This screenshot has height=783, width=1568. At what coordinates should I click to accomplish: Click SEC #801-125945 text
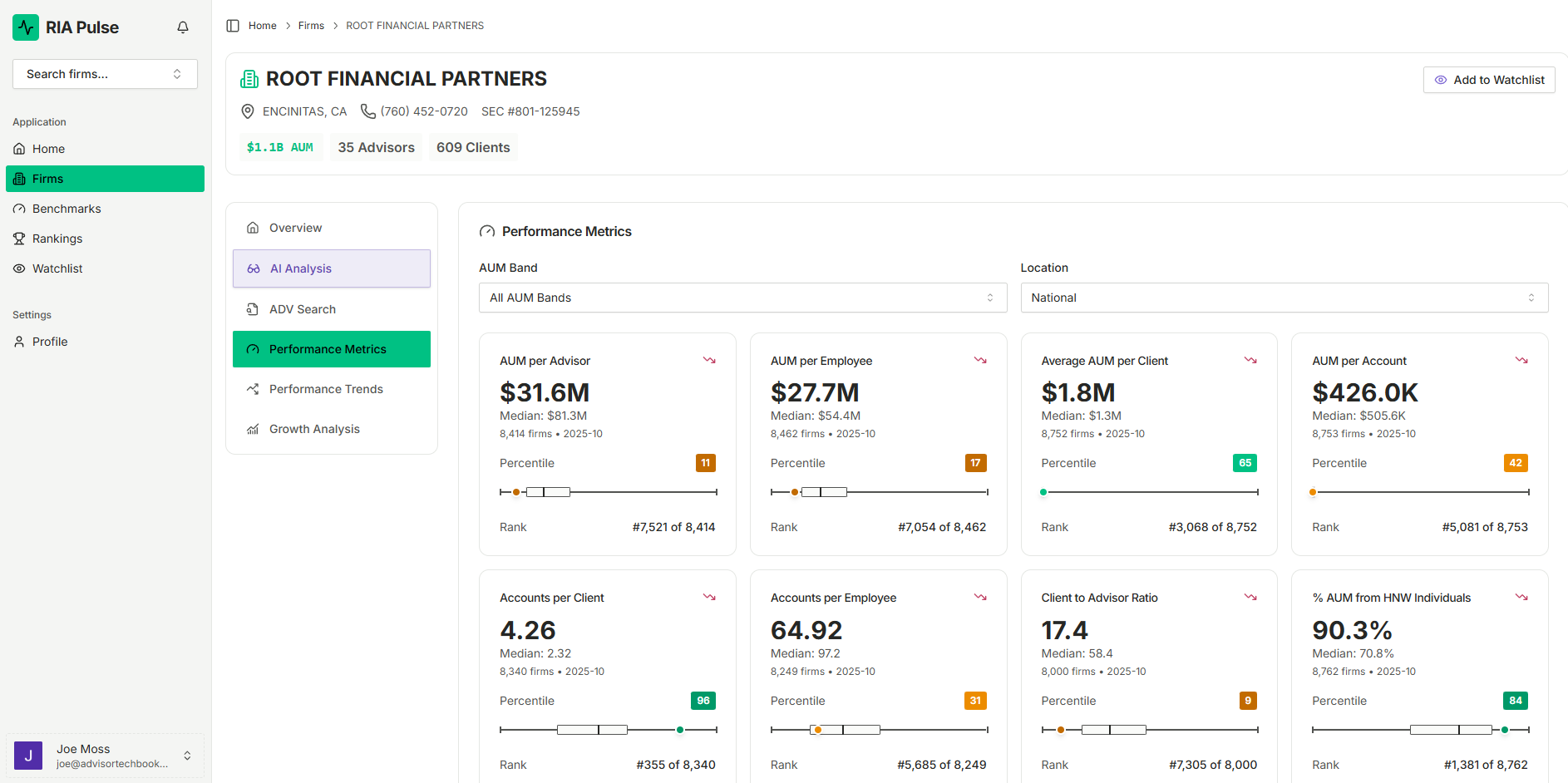click(530, 111)
